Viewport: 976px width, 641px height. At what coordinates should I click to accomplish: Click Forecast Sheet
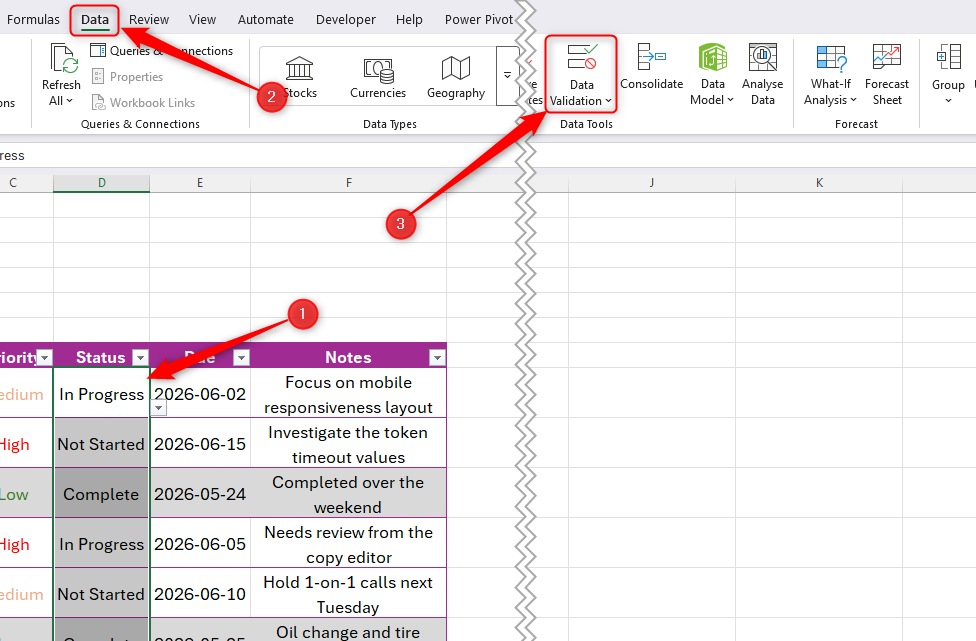(x=887, y=74)
